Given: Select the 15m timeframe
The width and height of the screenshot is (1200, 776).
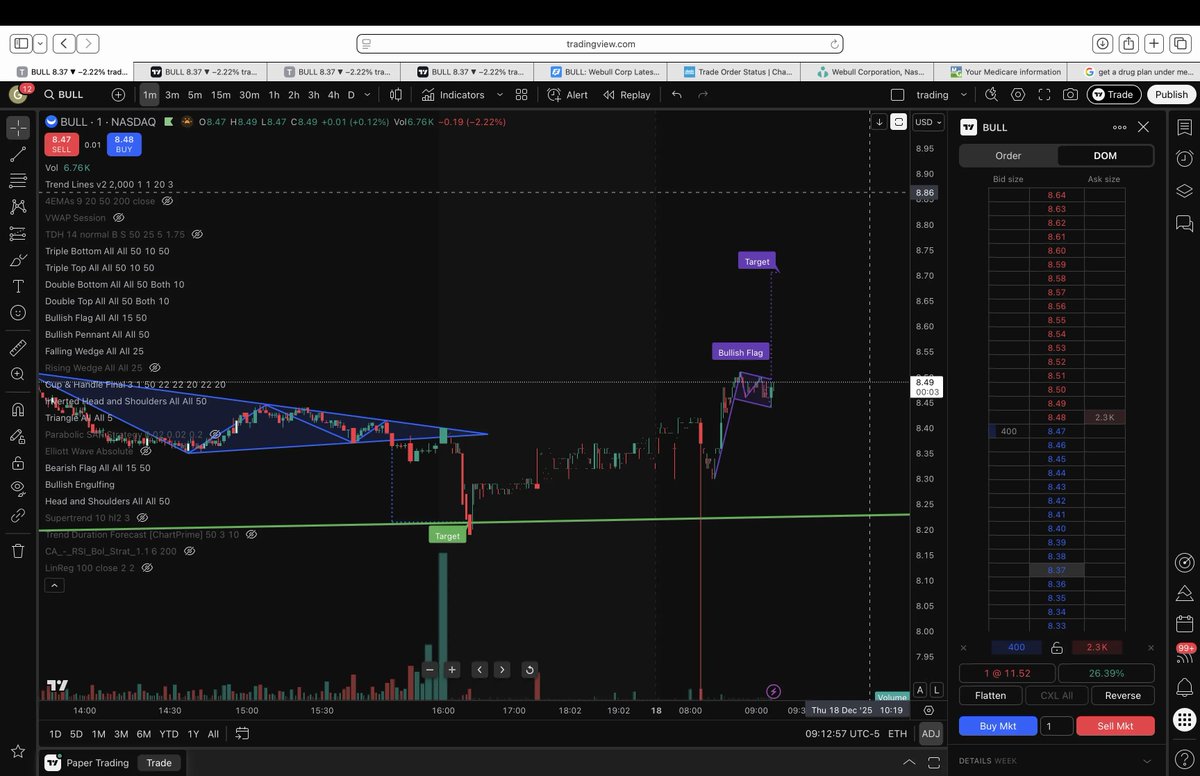Looking at the screenshot, I should coord(221,95).
